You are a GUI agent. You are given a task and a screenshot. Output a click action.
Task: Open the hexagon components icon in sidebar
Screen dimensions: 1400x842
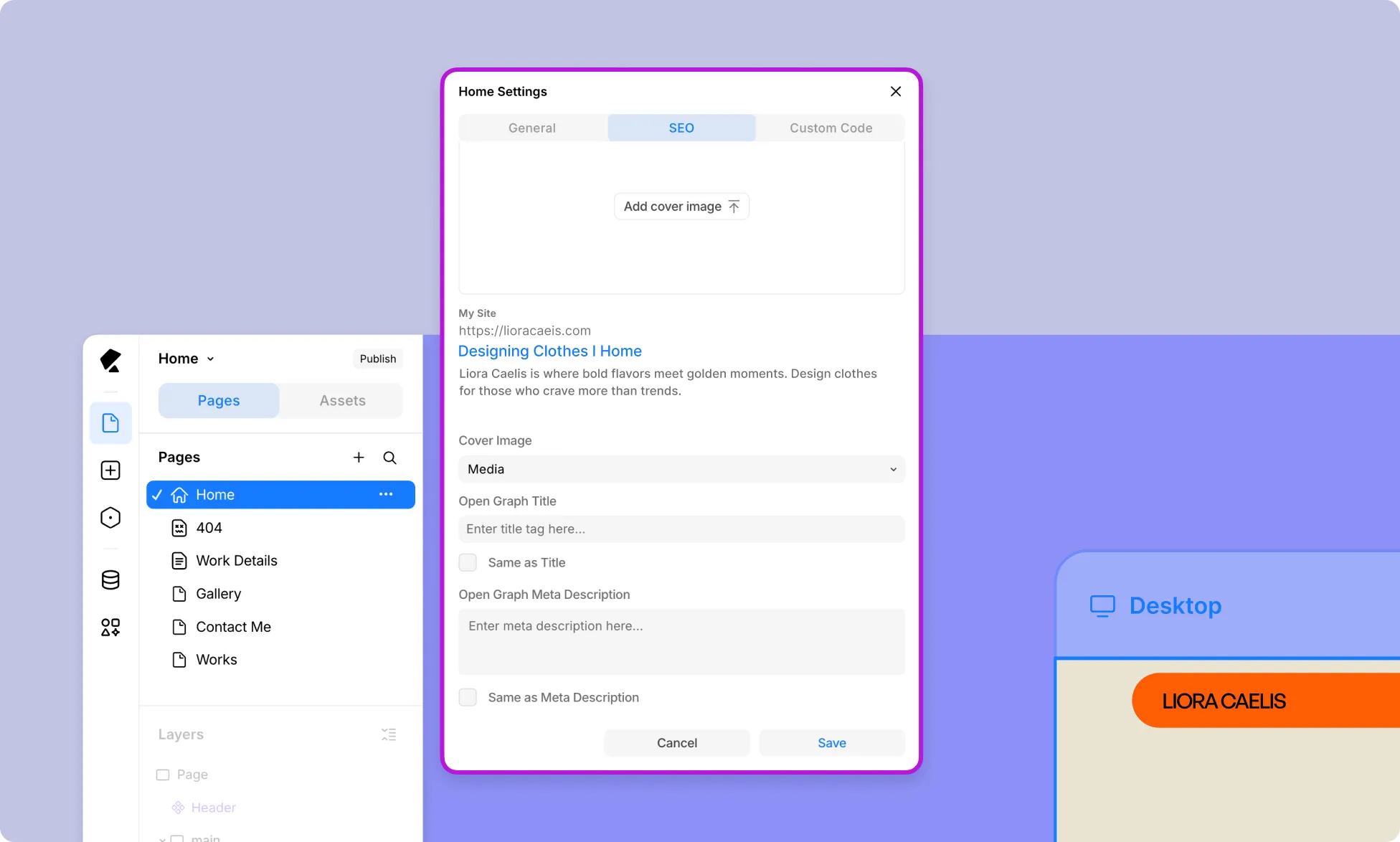click(110, 518)
